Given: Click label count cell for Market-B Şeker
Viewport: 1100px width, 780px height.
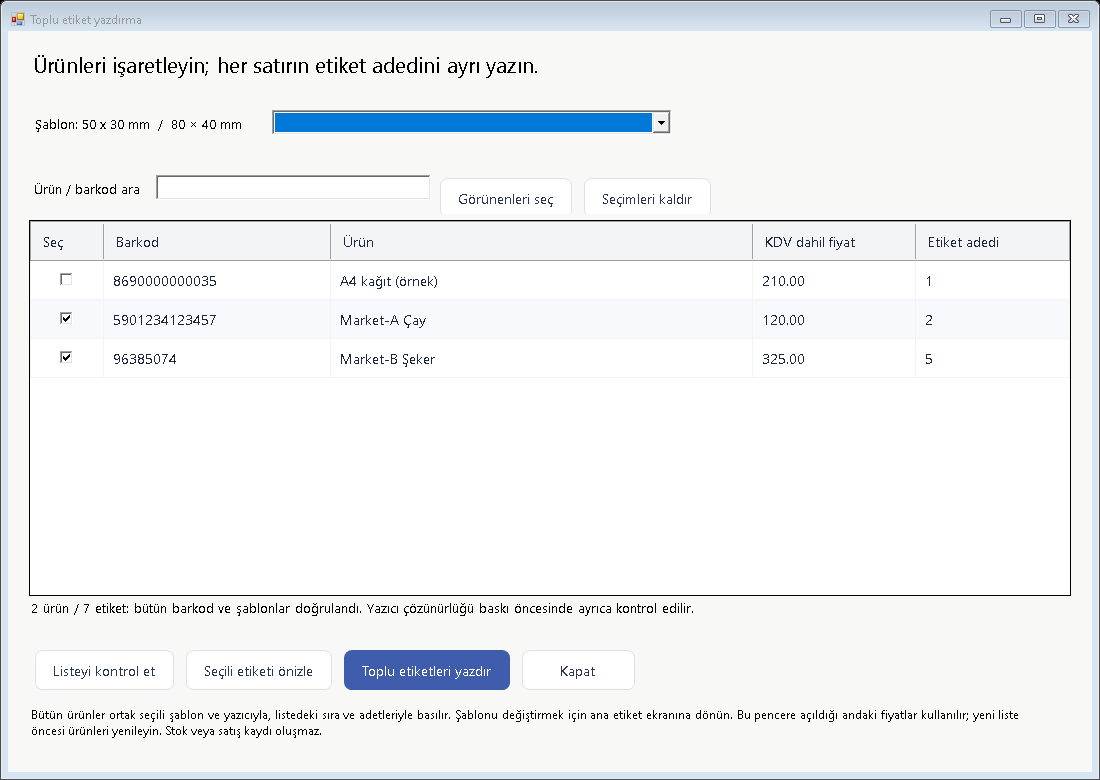Looking at the screenshot, I should click(992, 358).
